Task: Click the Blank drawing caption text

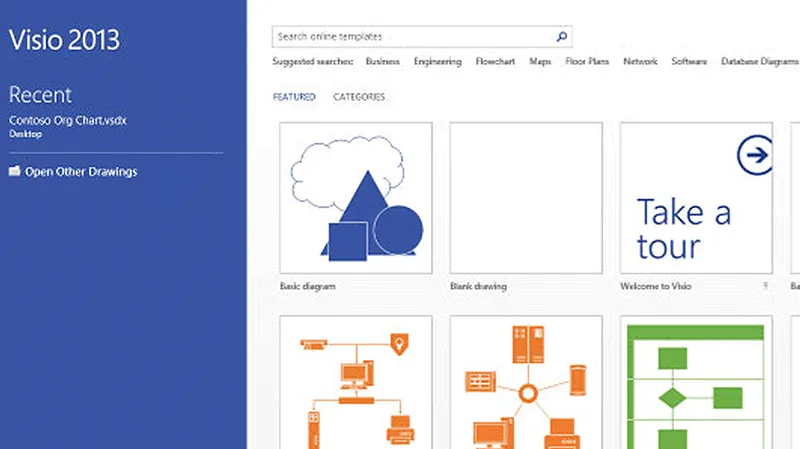Action: [x=478, y=286]
